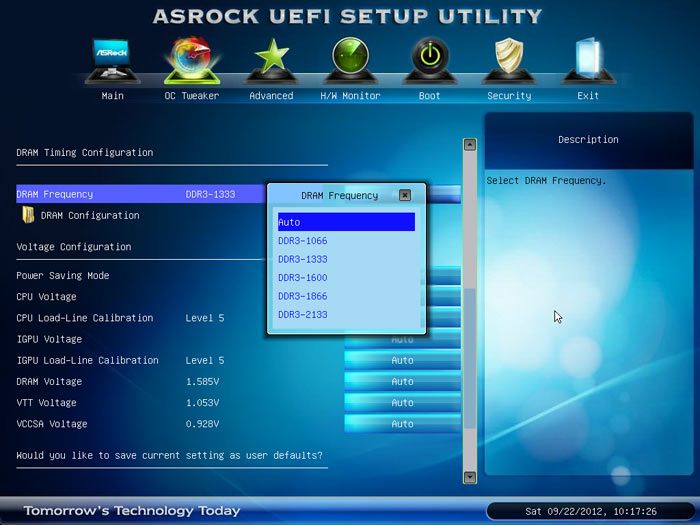Click the DRAM Voltage Auto button
The width and height of the screenshot is (700, 525).
point(402,382)
